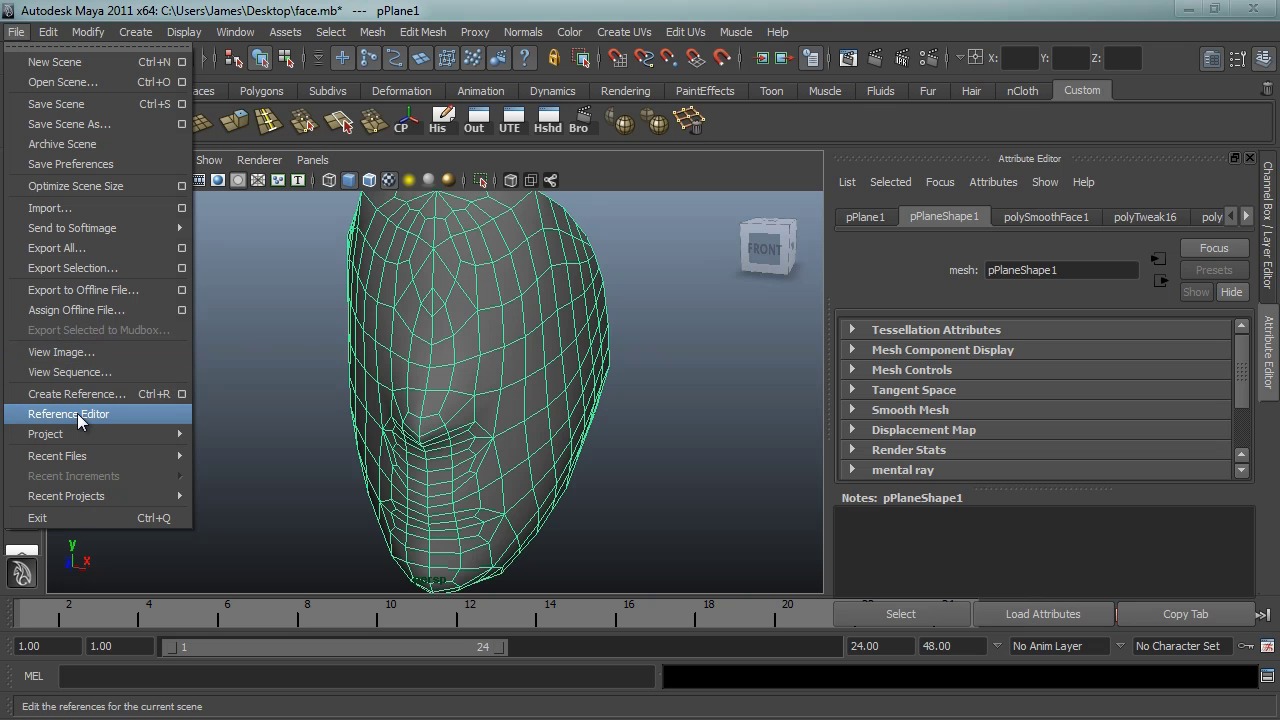Screen dimensions: 1280x720
Task: Switch to pPlane1 attribute tab
Action: coord(865,217)
